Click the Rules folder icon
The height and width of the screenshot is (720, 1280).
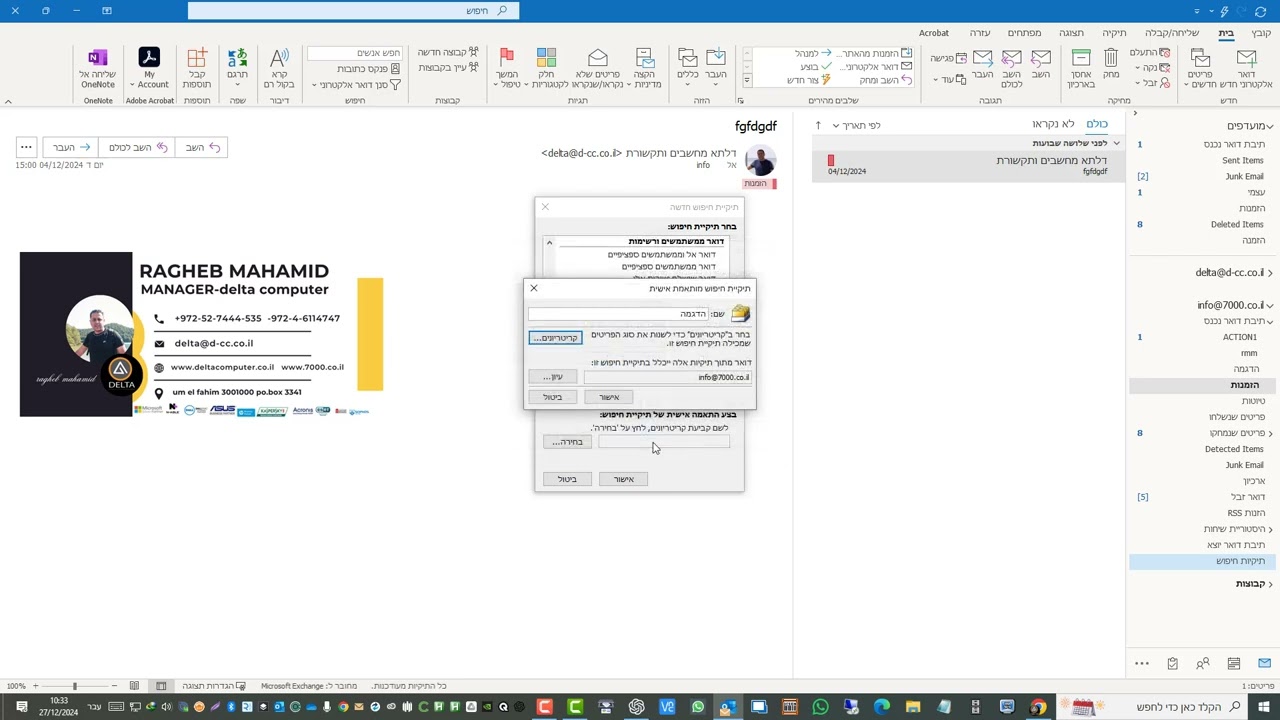687,58
